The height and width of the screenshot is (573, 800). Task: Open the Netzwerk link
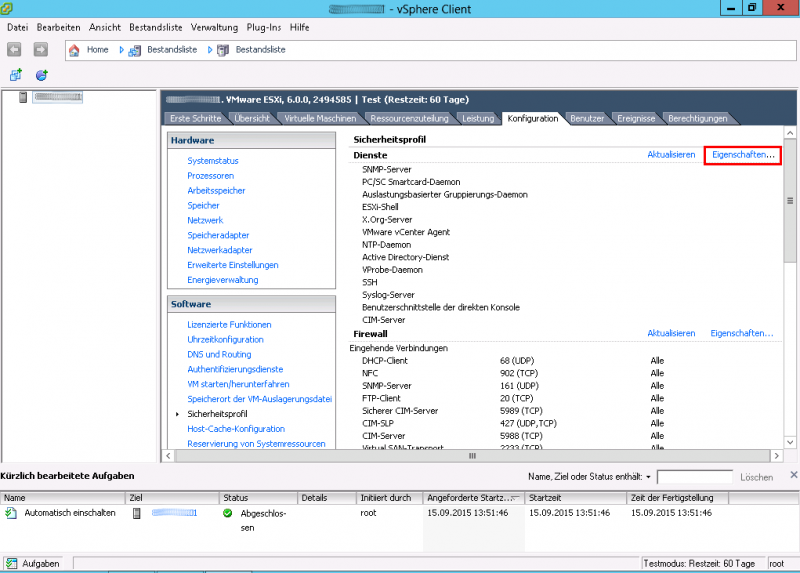click(205, 220)
